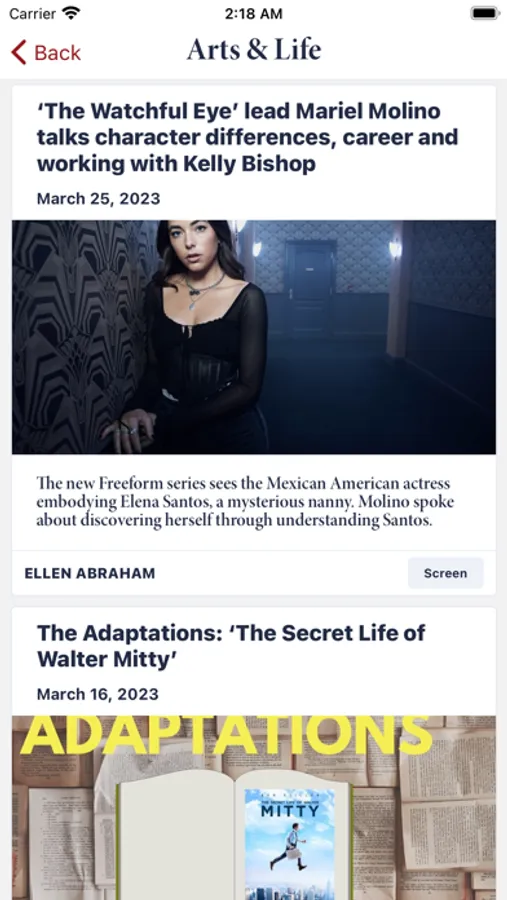Open The Adaptations Walter Mitty headline
Screen dimensions: 507x900
231,646
